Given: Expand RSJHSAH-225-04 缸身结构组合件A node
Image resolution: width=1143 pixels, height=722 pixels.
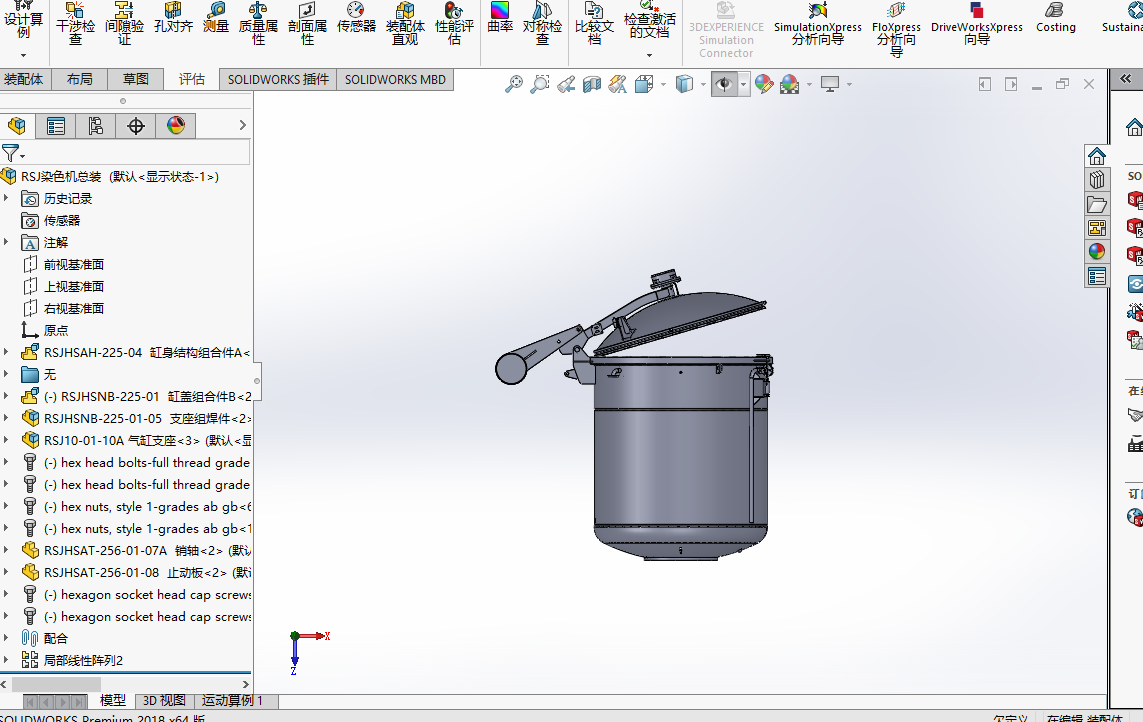Looking at the screenshot, I should pyautogui.click(x=7, y=352).
